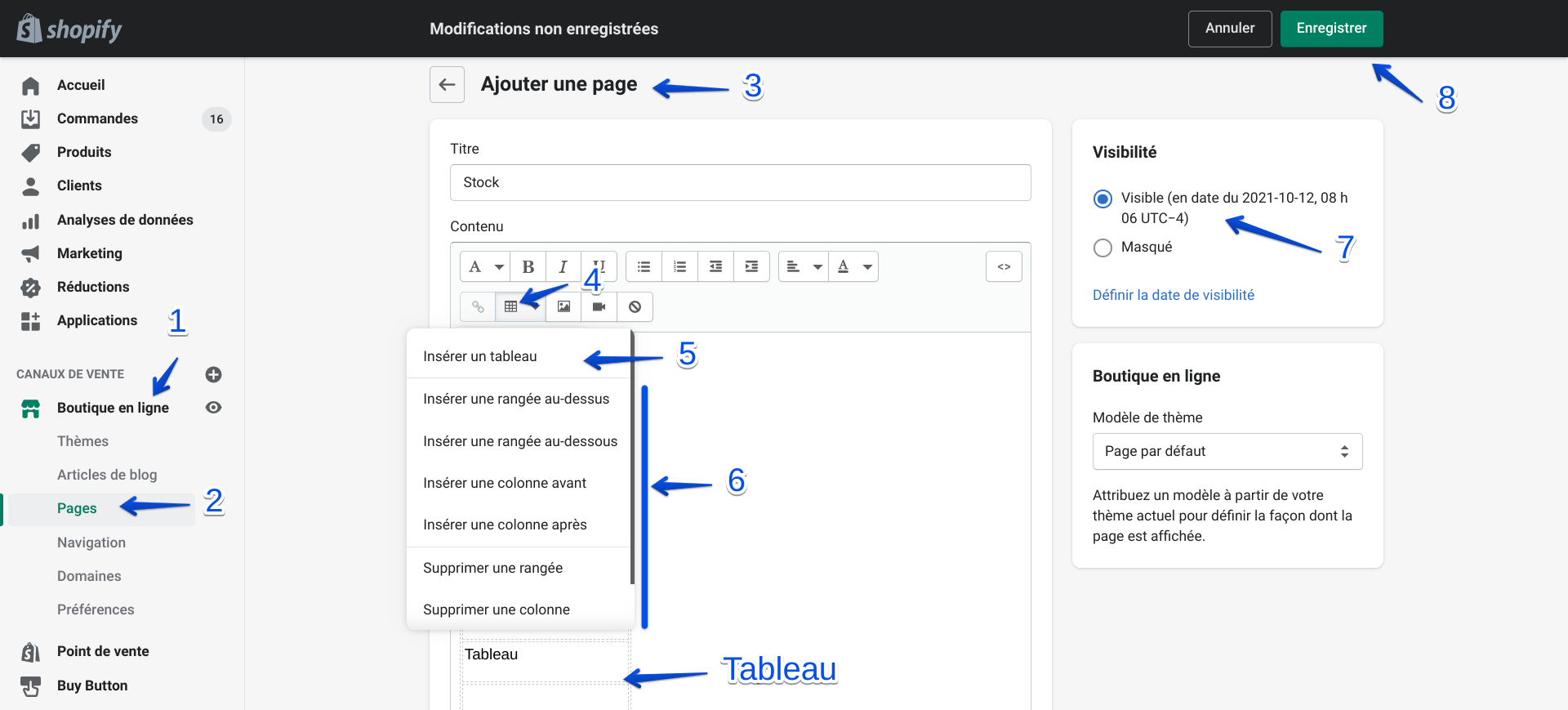Open Préférences in the sidebar
1568x710 pixels.
[96, 610]
